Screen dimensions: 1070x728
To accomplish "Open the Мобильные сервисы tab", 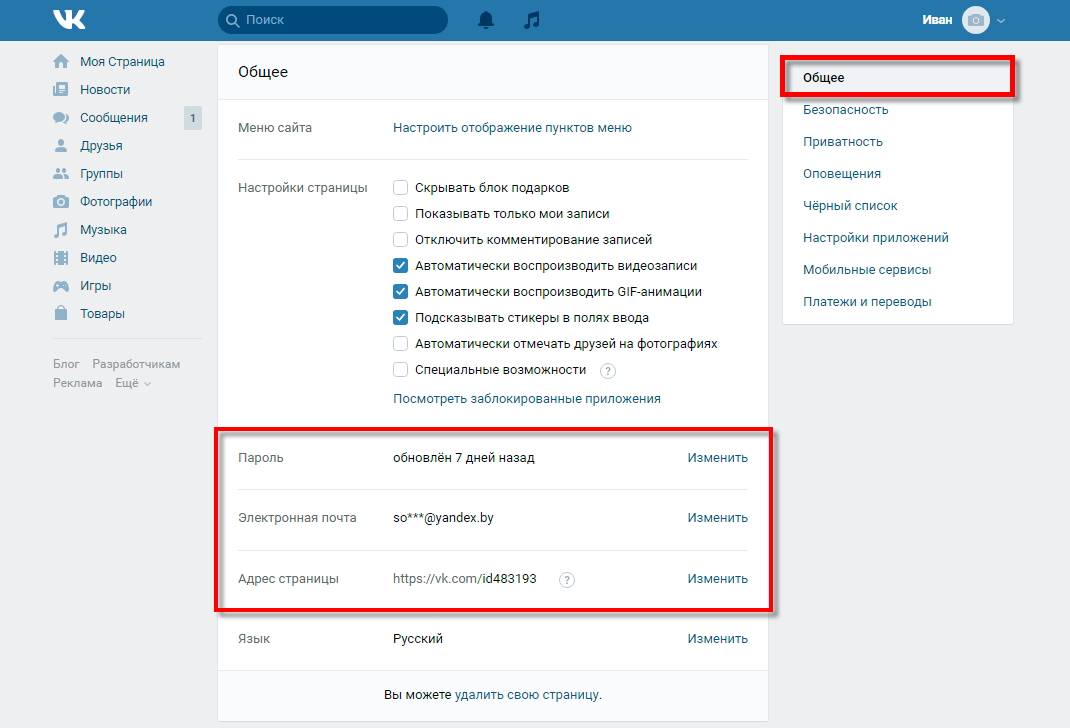I will coord(897,270).
